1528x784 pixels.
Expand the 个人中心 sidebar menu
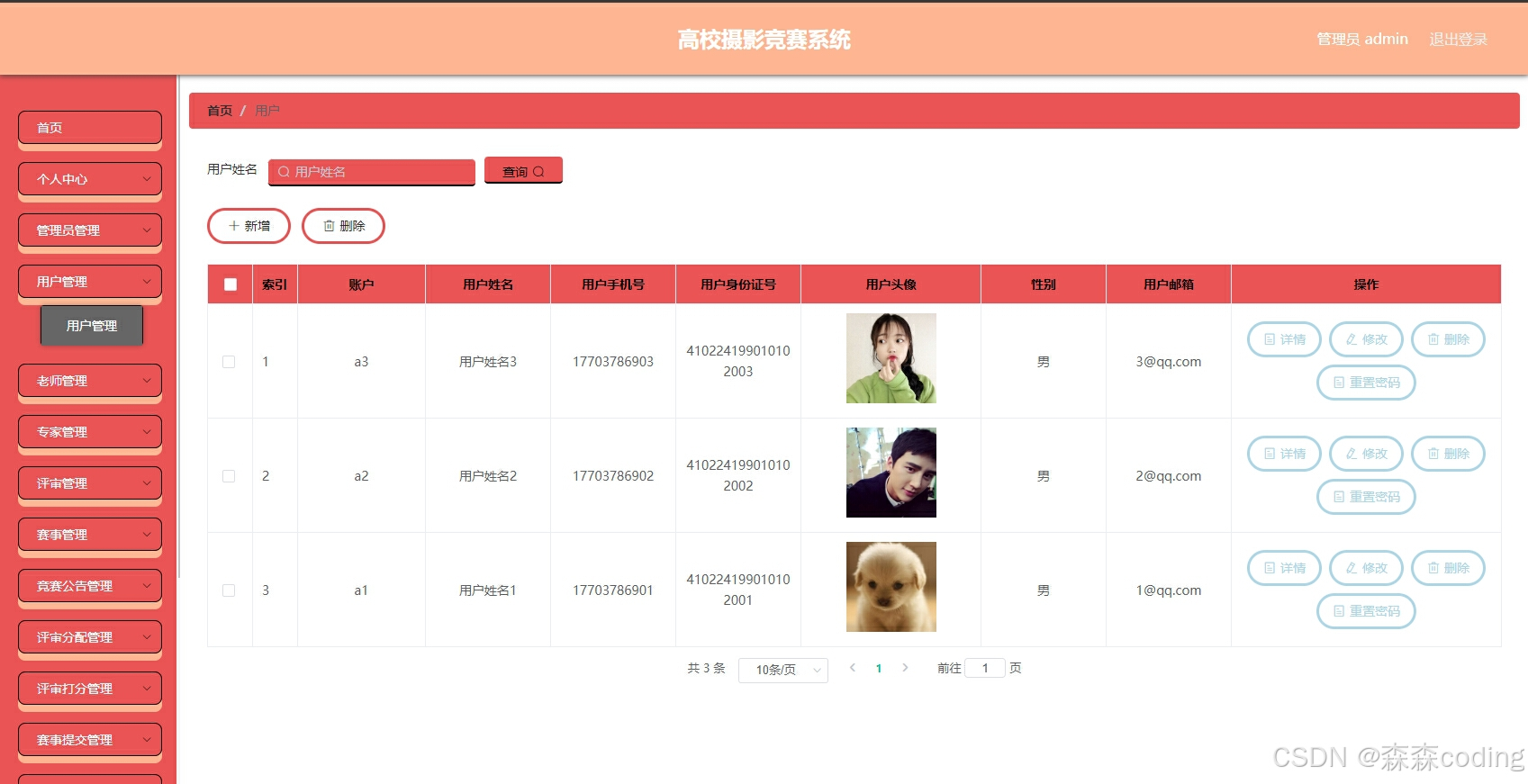tap(90, 179)
